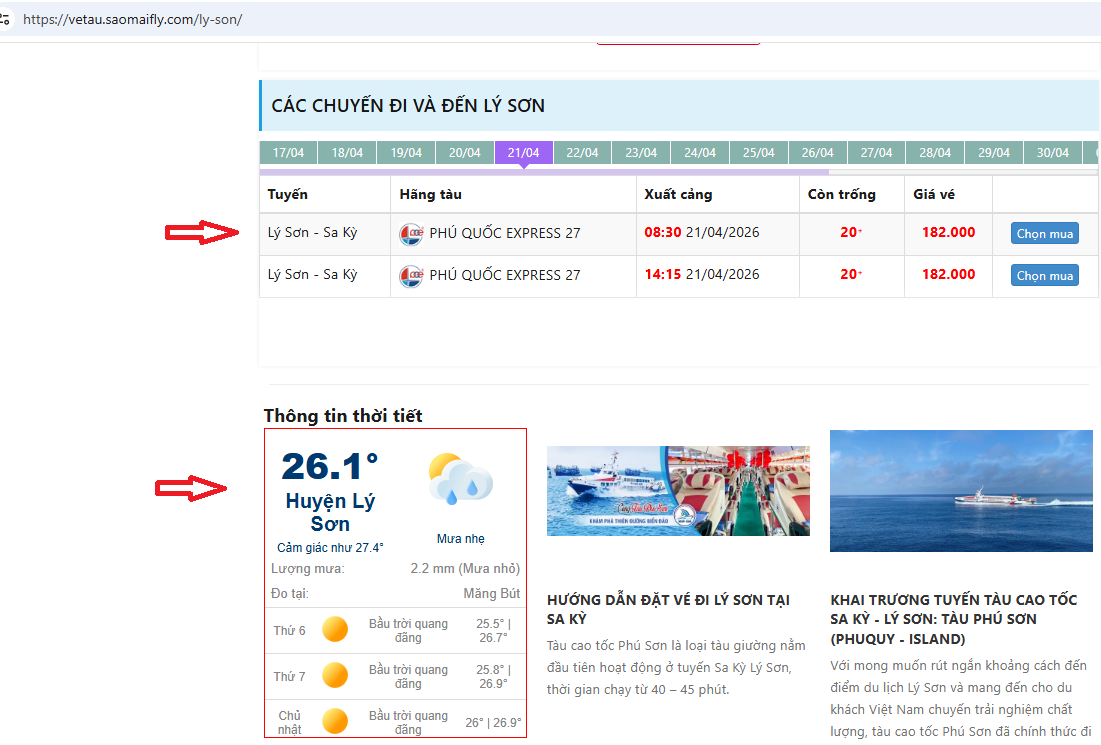The width and height of the screenshot is (1101, 745).
Task: Click PHÚ QUỐC EXPRESS 27 in 08:30 row
Action: click(x=505, y=233)
